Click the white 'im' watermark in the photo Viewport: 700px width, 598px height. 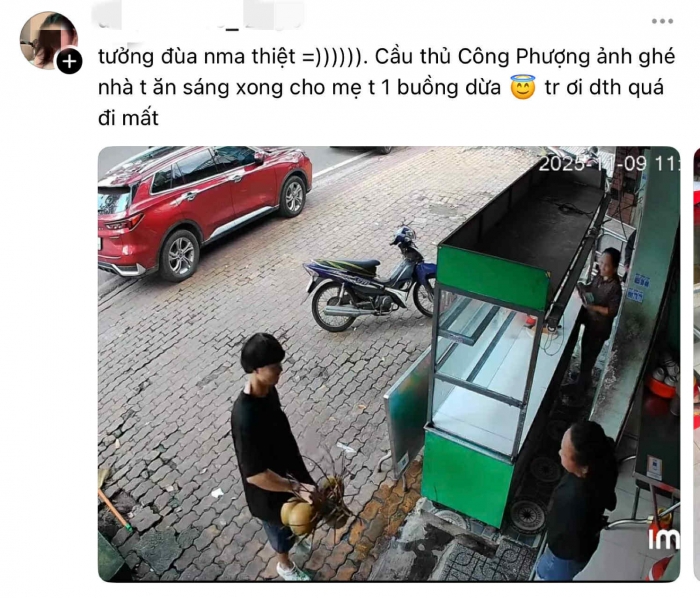tap(664, 538)
